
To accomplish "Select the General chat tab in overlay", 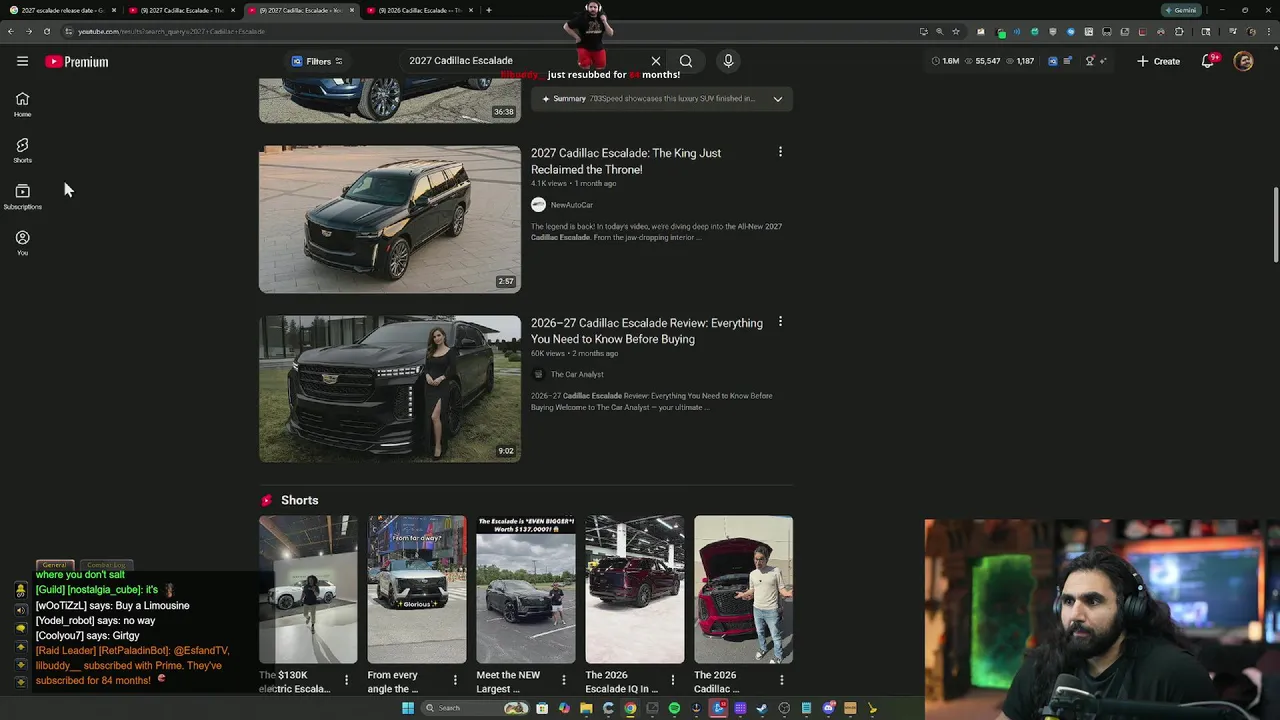I will point(55,565).
